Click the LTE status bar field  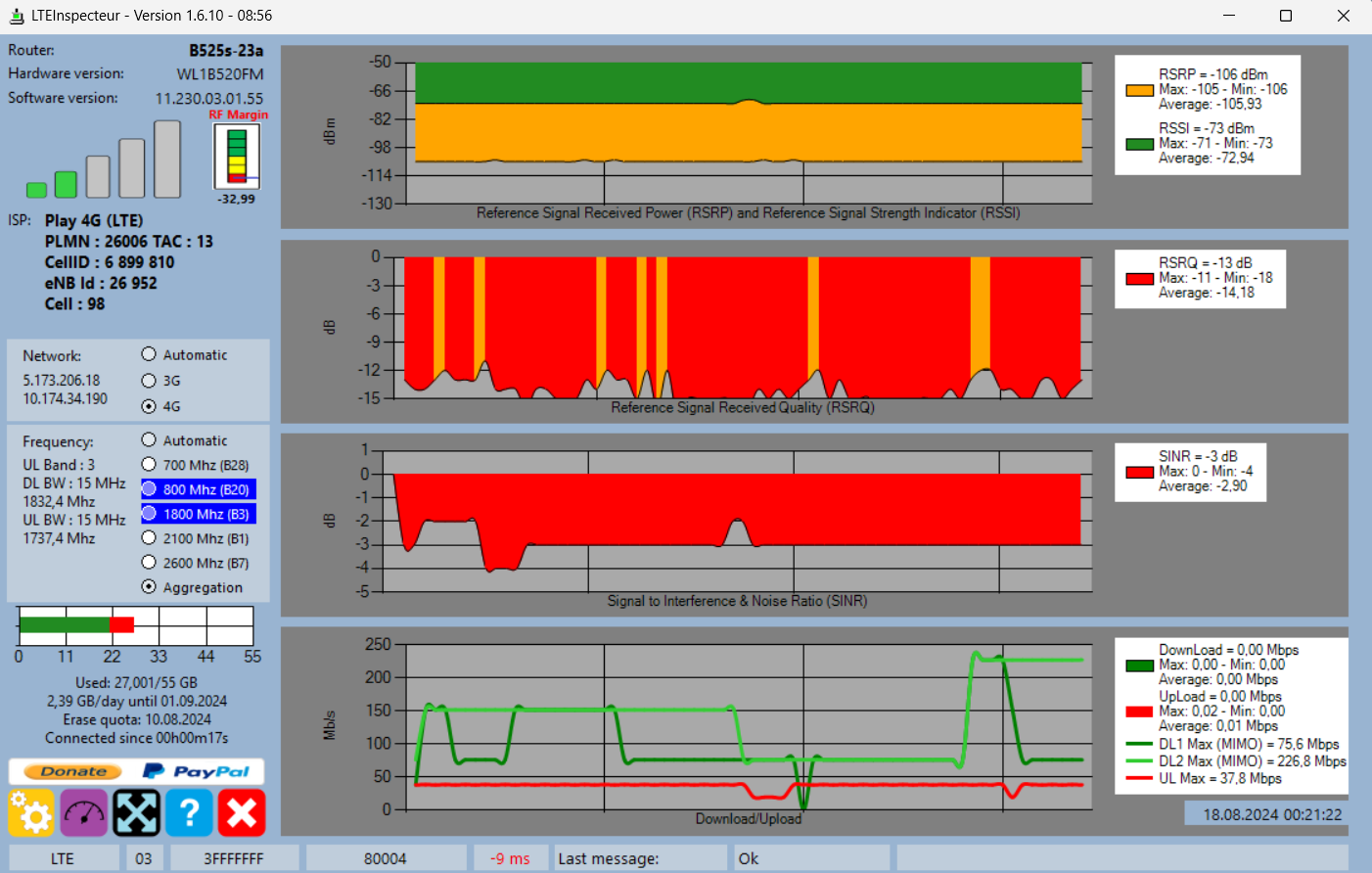tap(63, 858)
